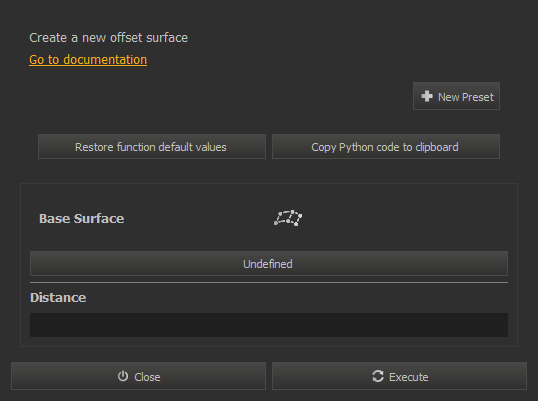Restore function default values

point(152,147)
